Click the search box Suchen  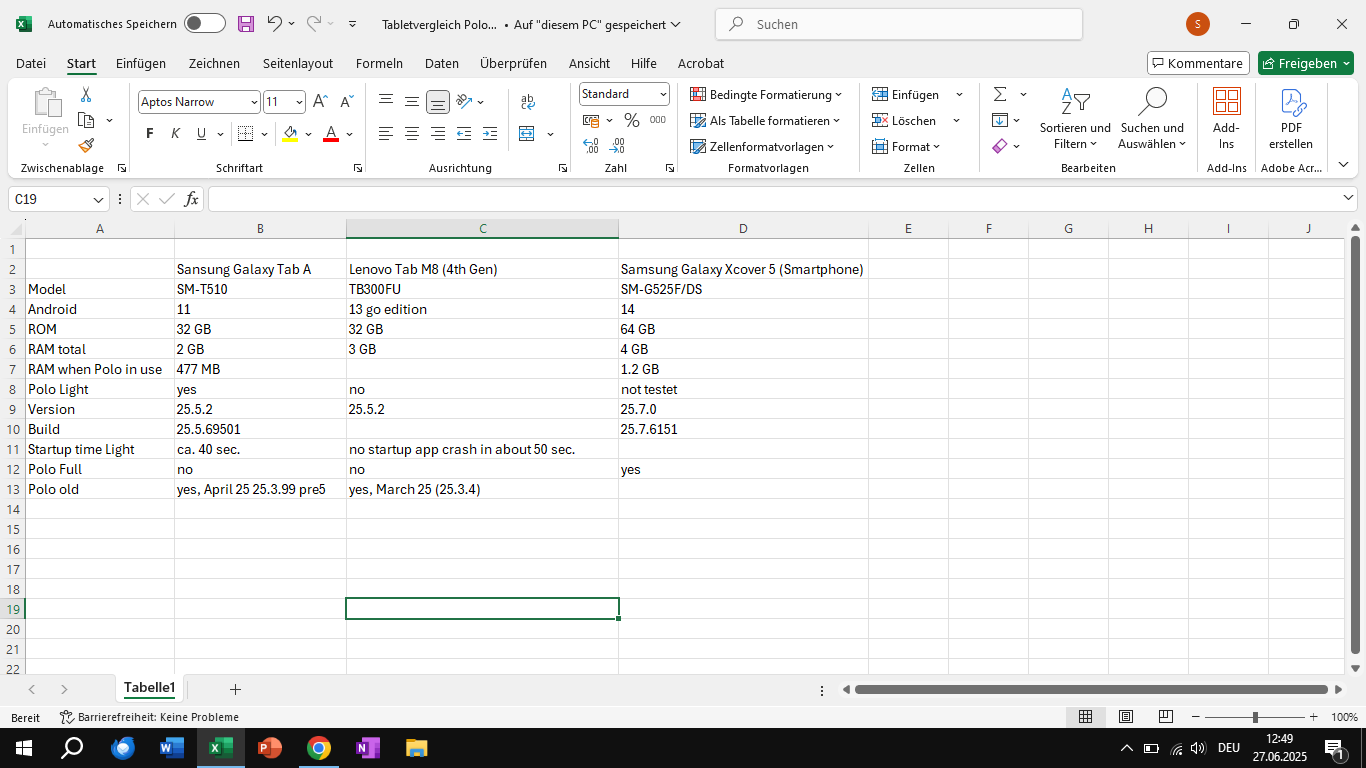coord(899,24)
